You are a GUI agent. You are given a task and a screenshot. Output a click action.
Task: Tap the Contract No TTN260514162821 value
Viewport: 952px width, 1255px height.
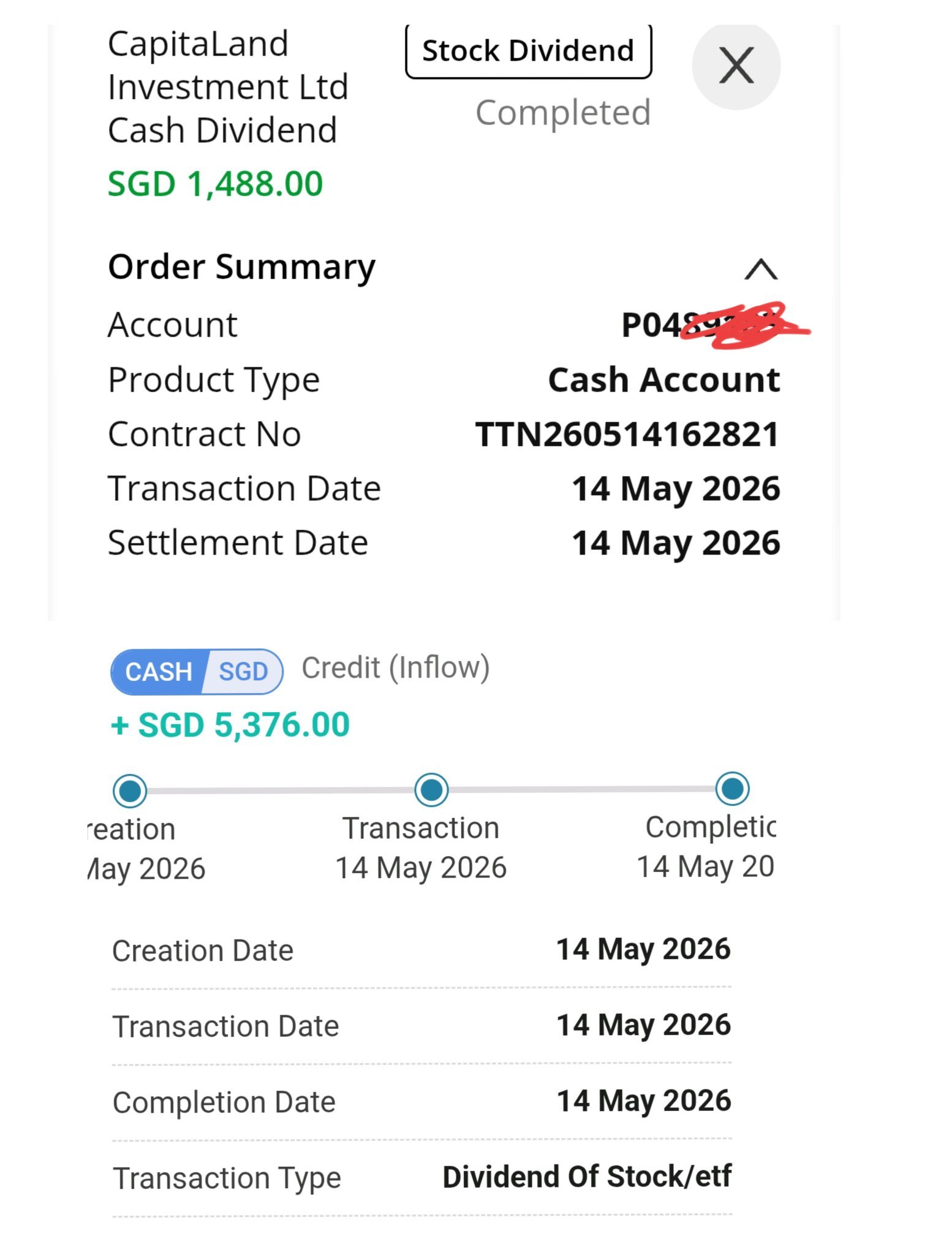pos(627,434)
